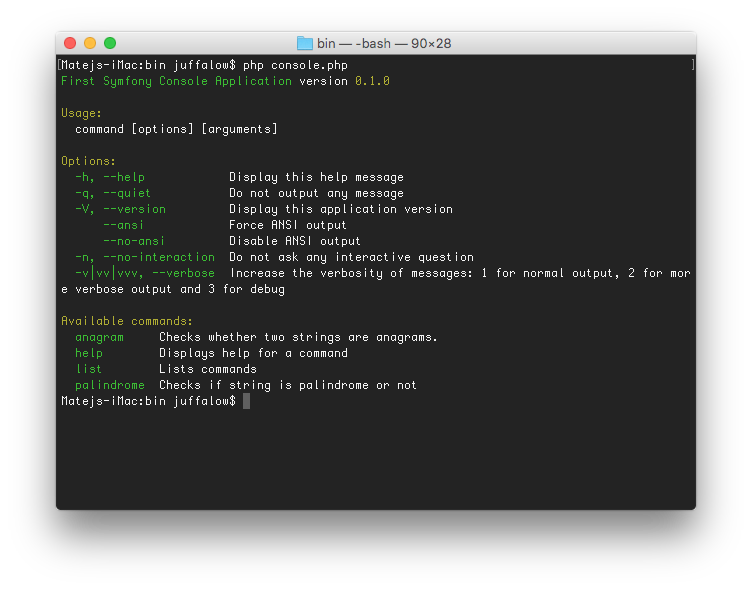Image resolution: width=752 pixels, height=590 pixels.
Task: Minimize the terminal with yellow button
Action: tap(90, 43)
